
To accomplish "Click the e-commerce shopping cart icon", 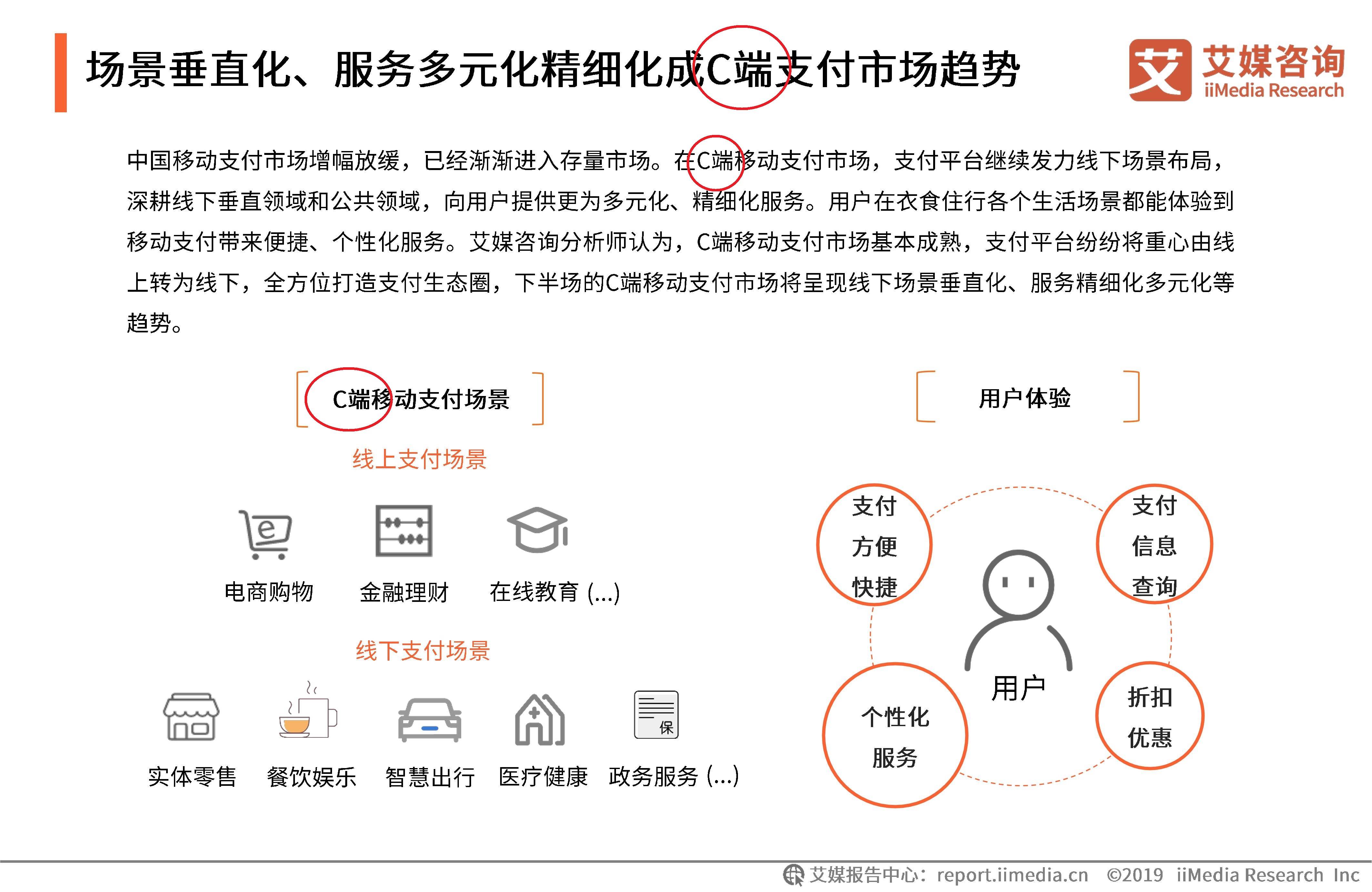I will (x=265, y=534).
